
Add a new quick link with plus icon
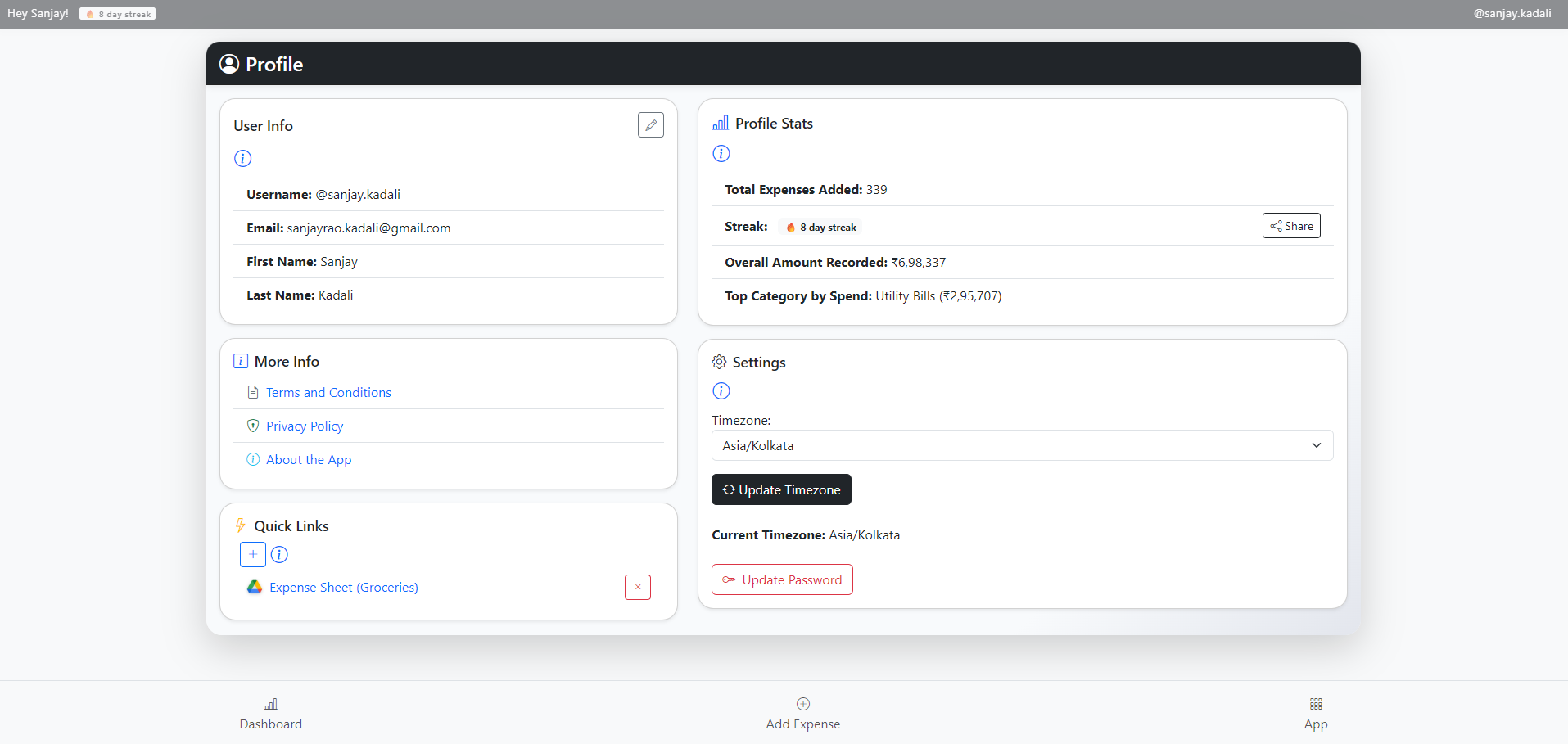pos(252,555)
